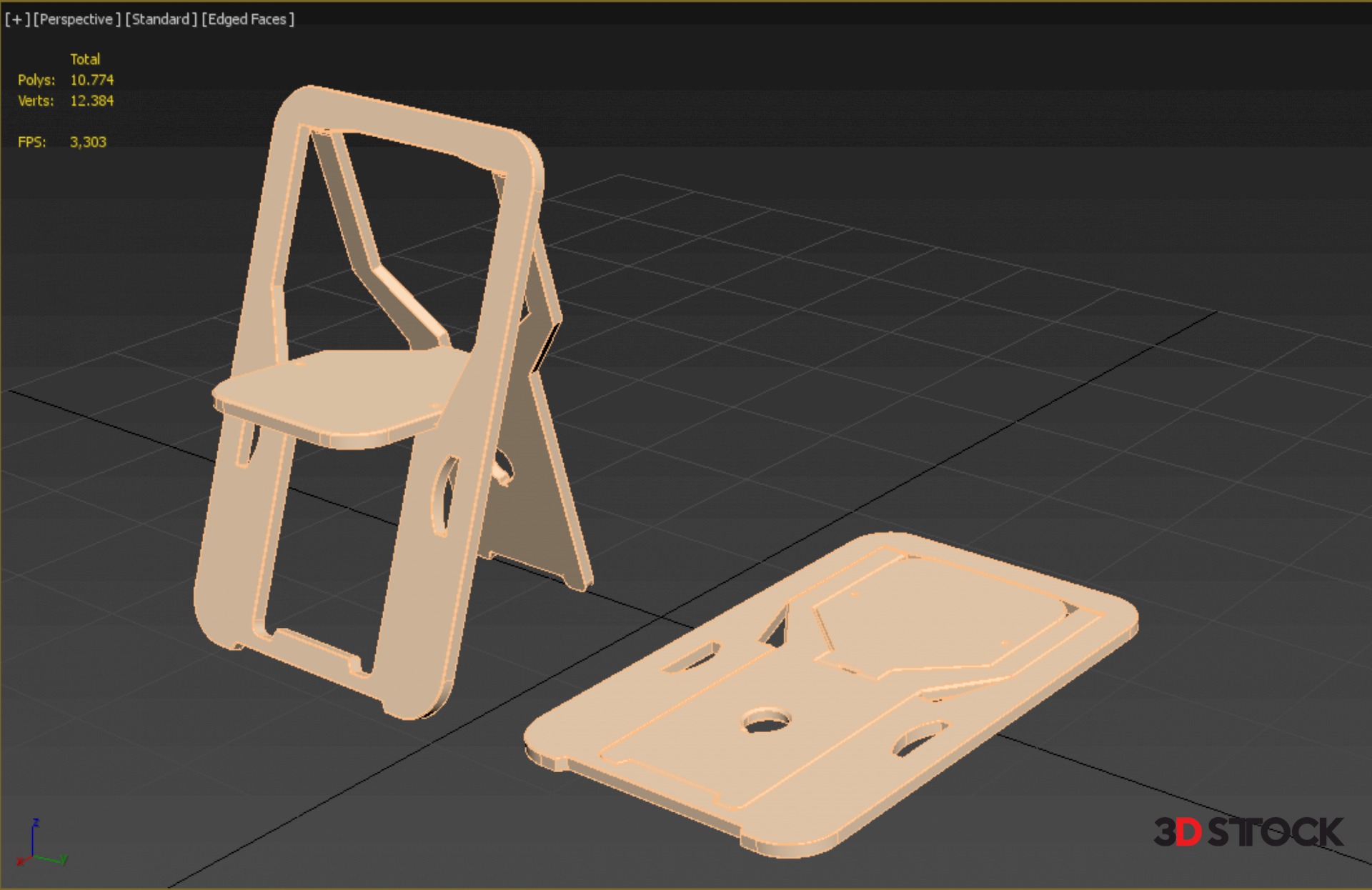Click the Verts count 12.384 readout
This screenshot has width=1372, height=890.
pyautogui.click(x=91, y=101)
